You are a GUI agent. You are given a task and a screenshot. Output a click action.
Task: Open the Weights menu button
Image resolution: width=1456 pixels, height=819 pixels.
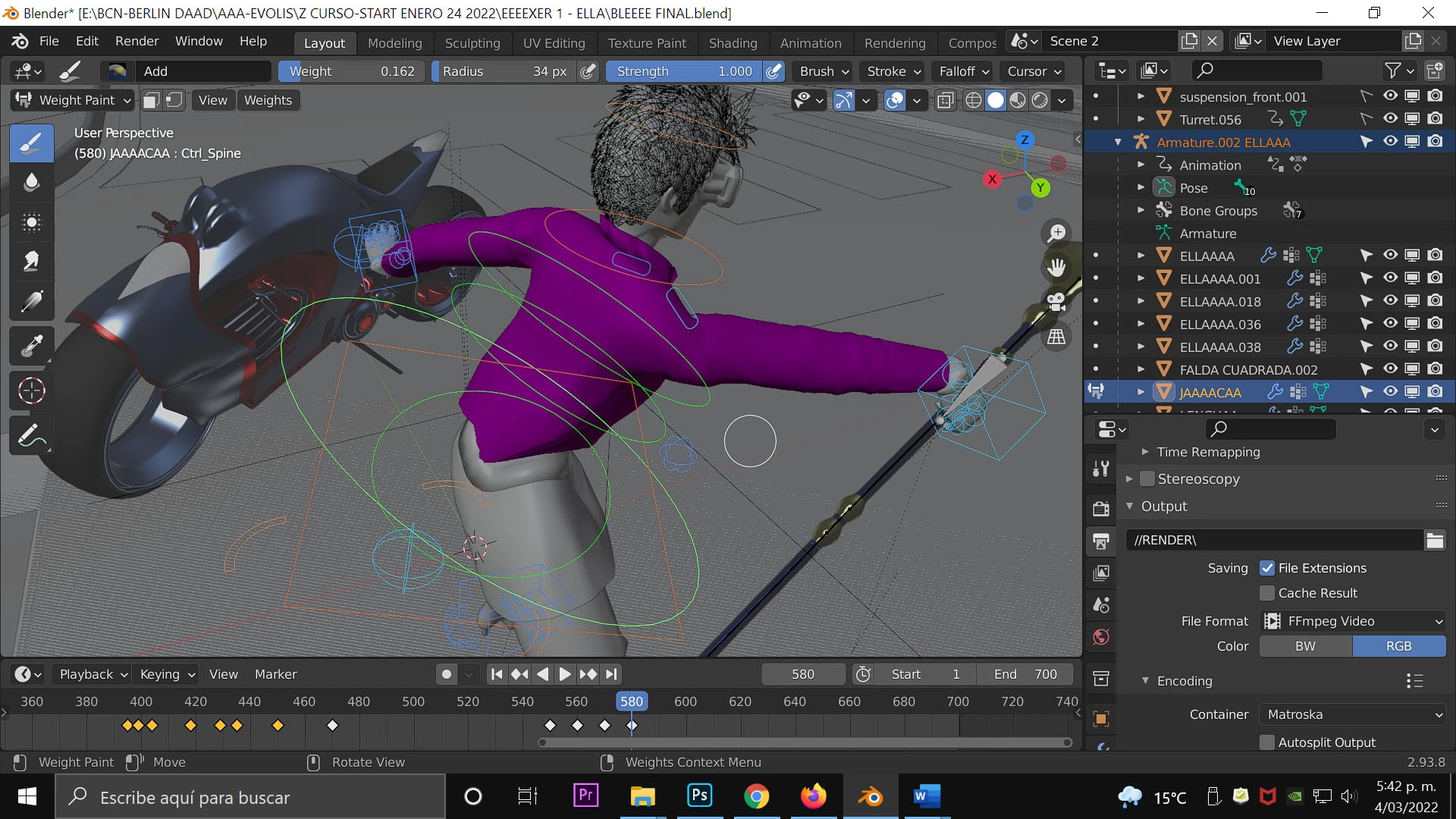click(268, 100)
